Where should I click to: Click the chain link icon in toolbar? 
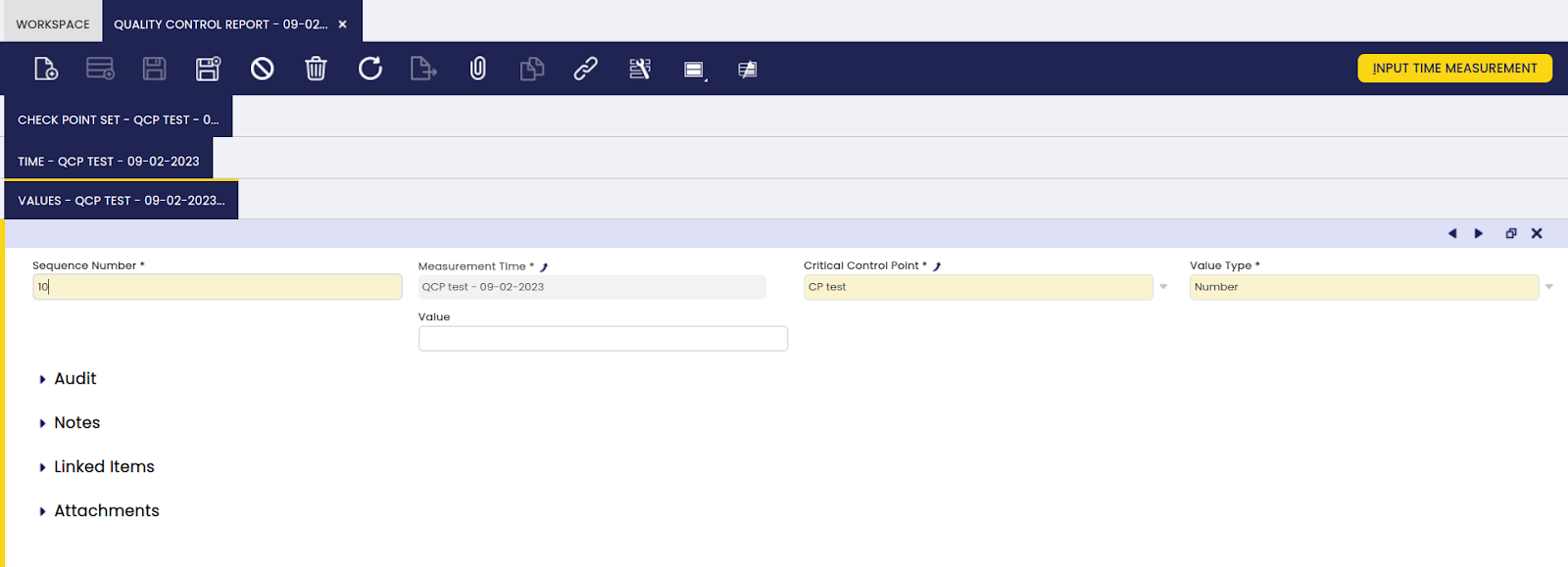[585, 69]
